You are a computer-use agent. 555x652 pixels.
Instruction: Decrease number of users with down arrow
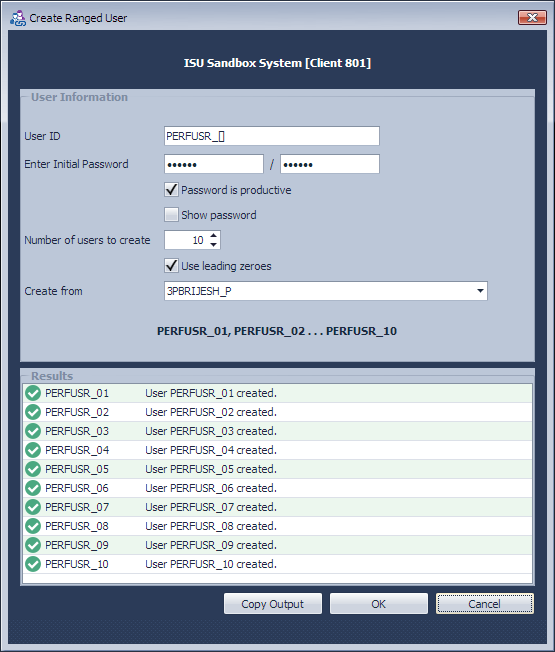213,244
